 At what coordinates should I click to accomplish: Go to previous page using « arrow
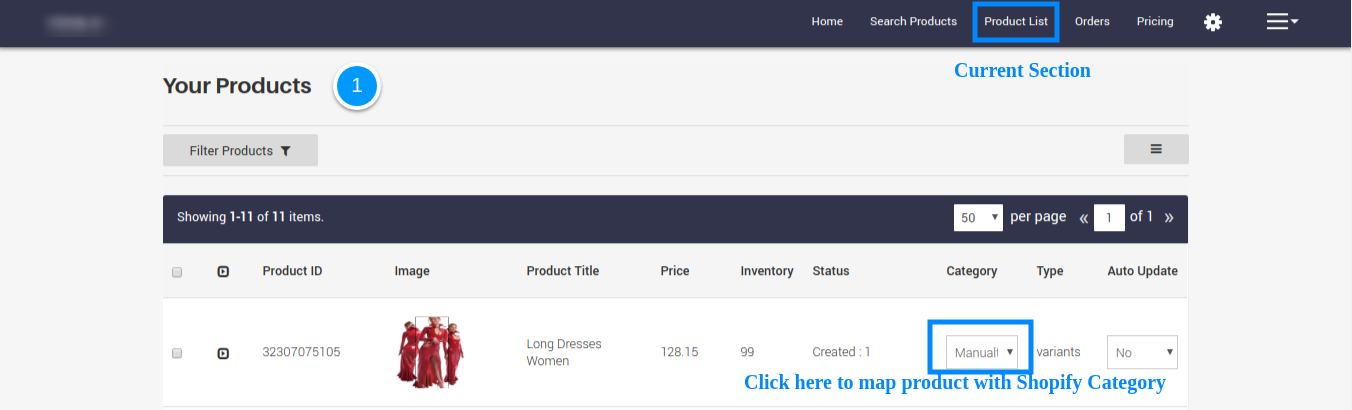pos(1083,217)
